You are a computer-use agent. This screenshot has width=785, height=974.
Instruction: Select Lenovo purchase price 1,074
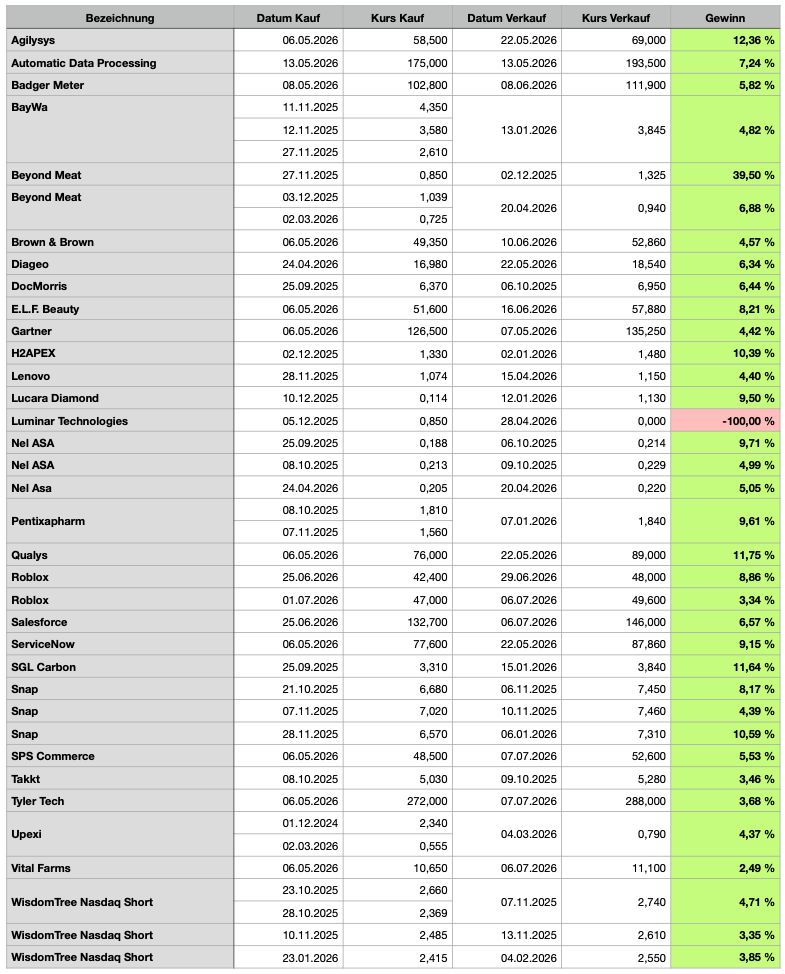point(397,376)
